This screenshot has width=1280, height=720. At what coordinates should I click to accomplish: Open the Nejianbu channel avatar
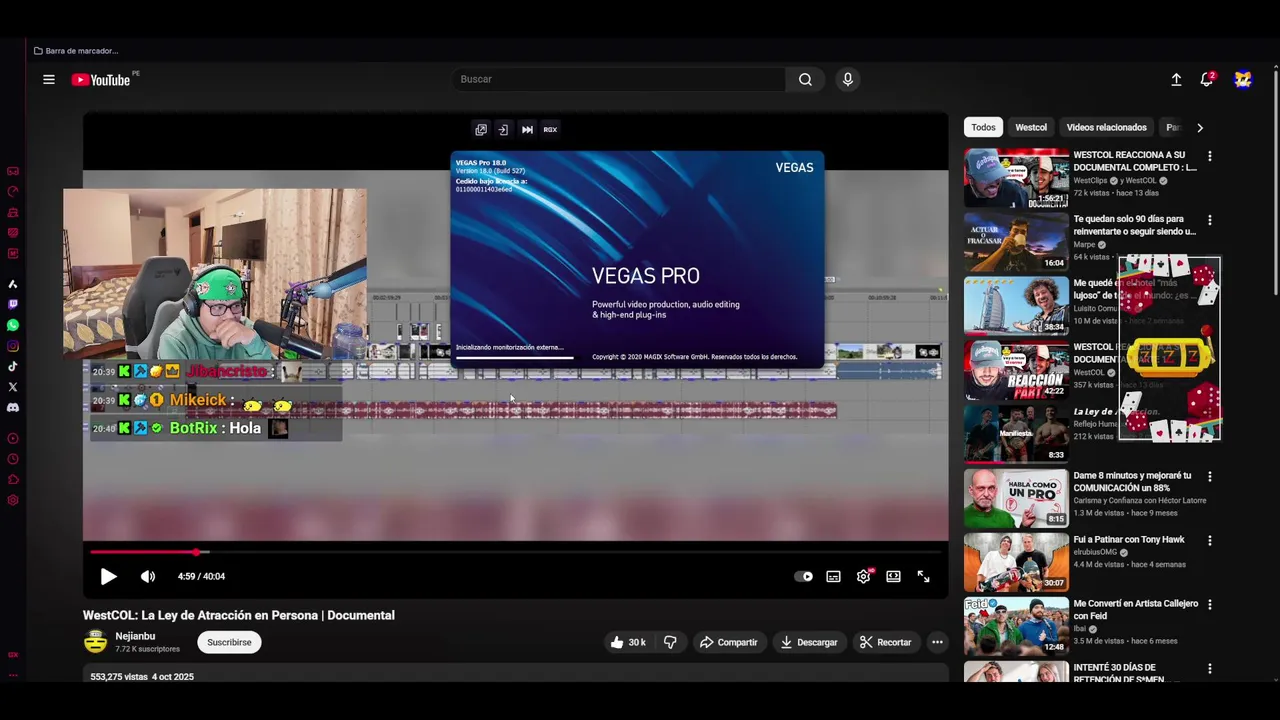pos(95,642)
